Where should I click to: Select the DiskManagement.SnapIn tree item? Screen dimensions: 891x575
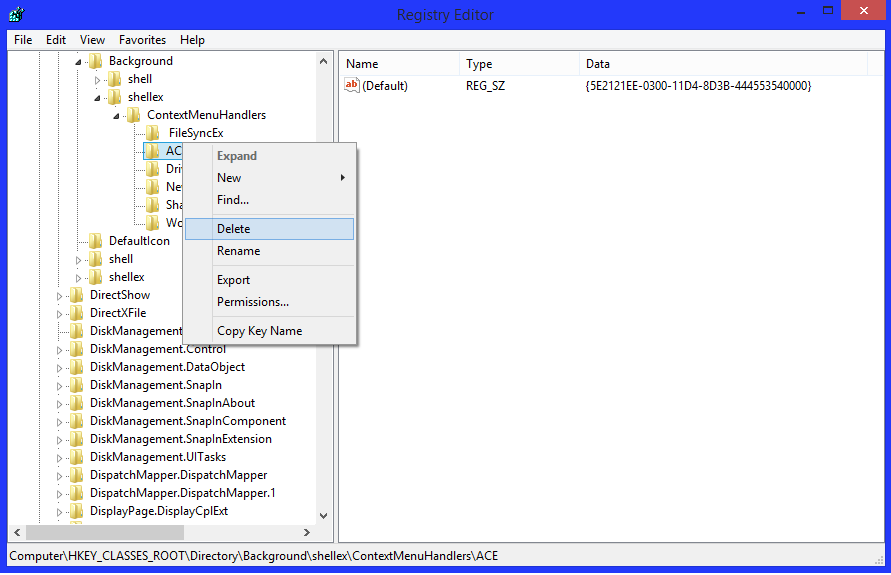pyautogui.click(x=155, y=385)
